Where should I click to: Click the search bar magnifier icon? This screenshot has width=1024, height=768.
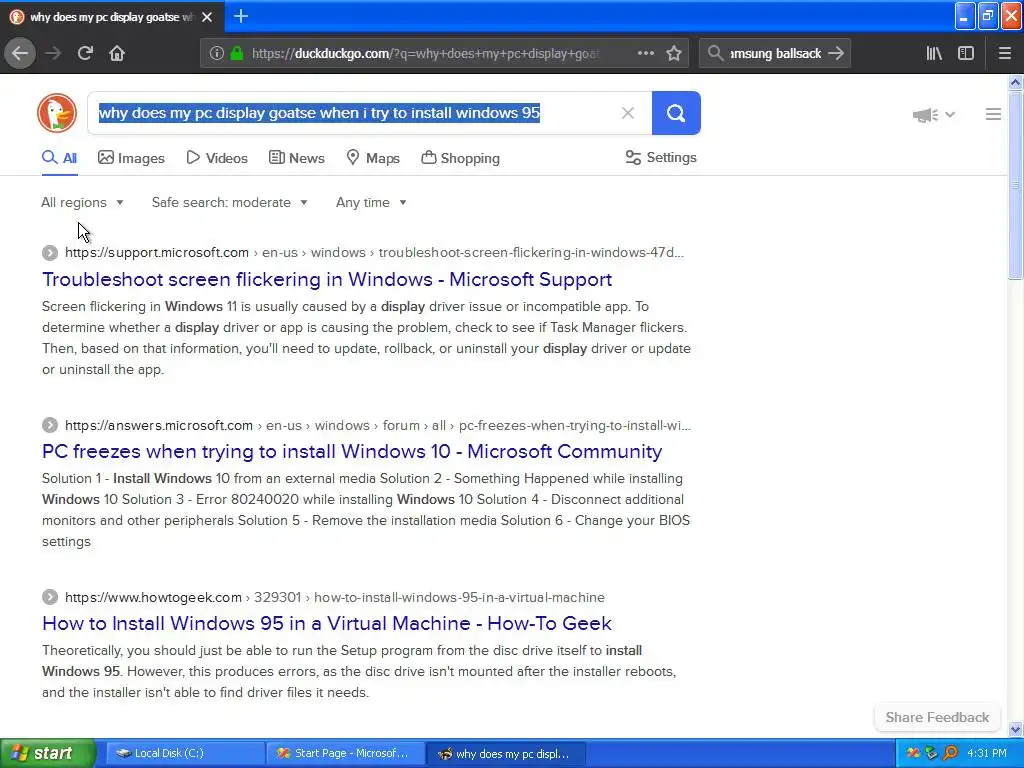click(x=715, y=53)
